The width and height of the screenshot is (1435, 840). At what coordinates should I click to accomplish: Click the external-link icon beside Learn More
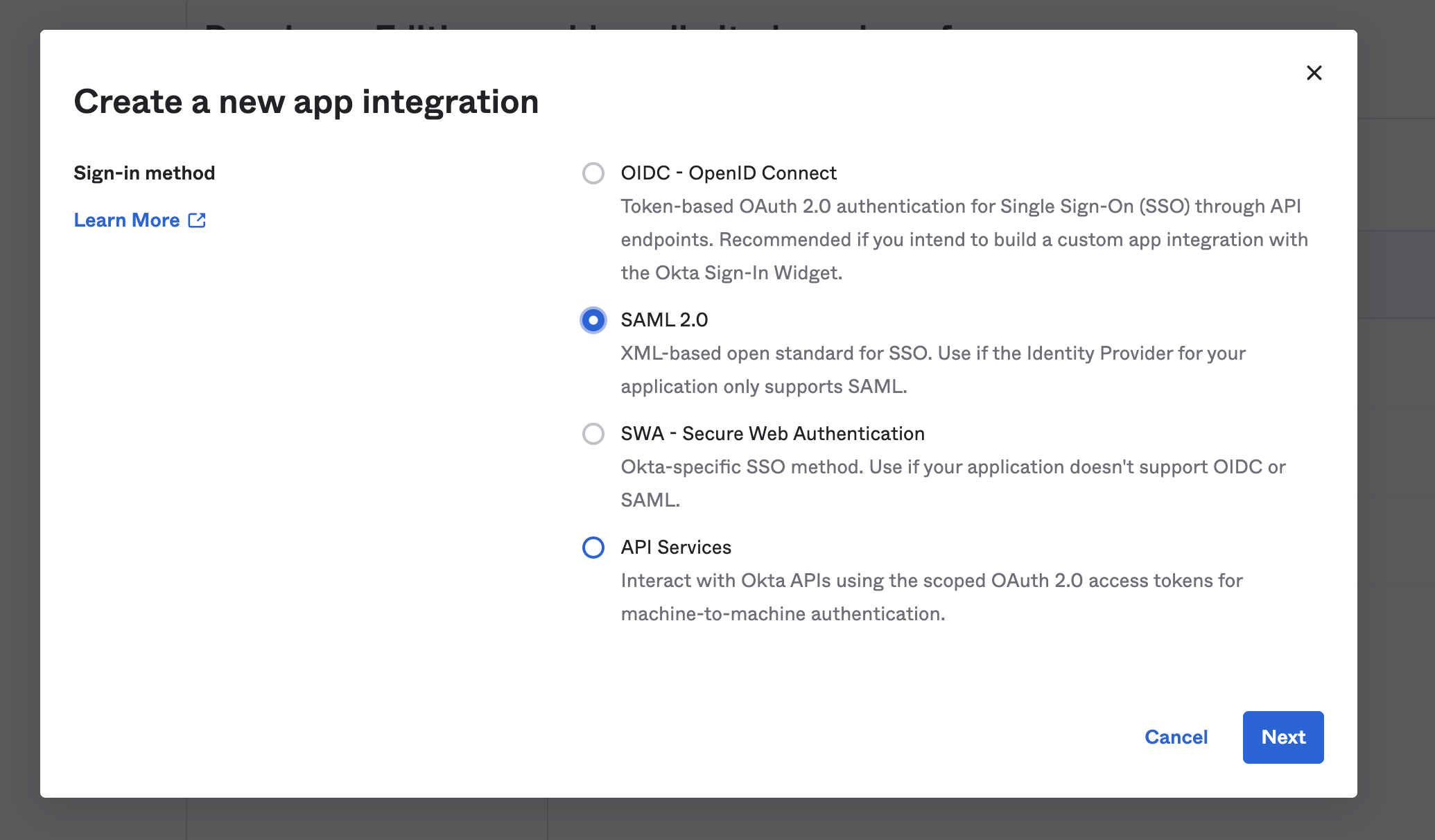click(198, 220)
